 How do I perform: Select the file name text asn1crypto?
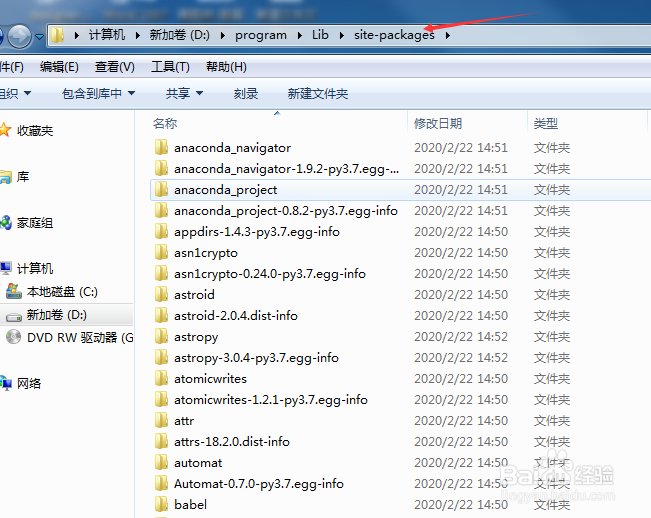coord(206,253)
